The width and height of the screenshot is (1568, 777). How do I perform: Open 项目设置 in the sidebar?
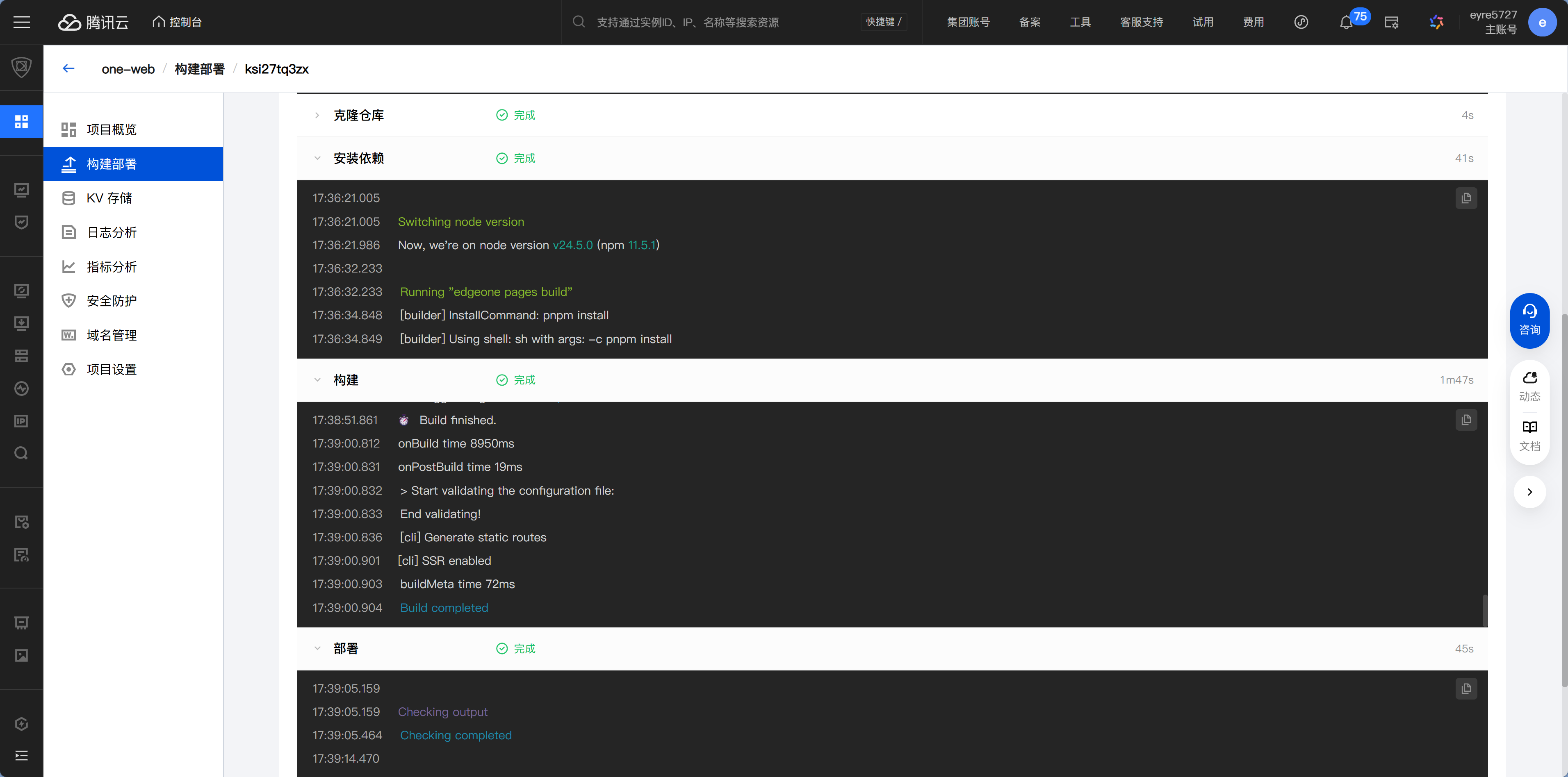(x=112, y=369)
